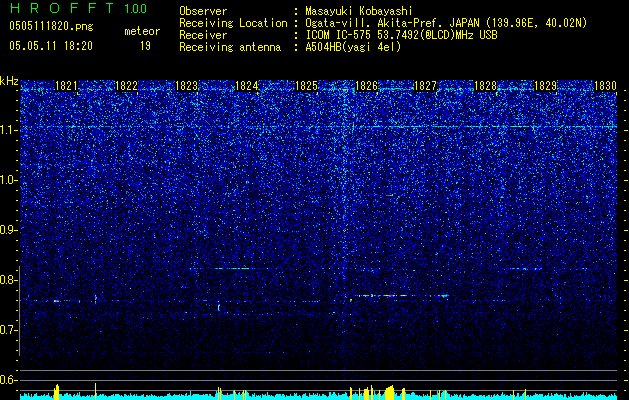Click the wide yellow signal peak below 1826-1827
The image size is (629, 400).
pos(390,392)
